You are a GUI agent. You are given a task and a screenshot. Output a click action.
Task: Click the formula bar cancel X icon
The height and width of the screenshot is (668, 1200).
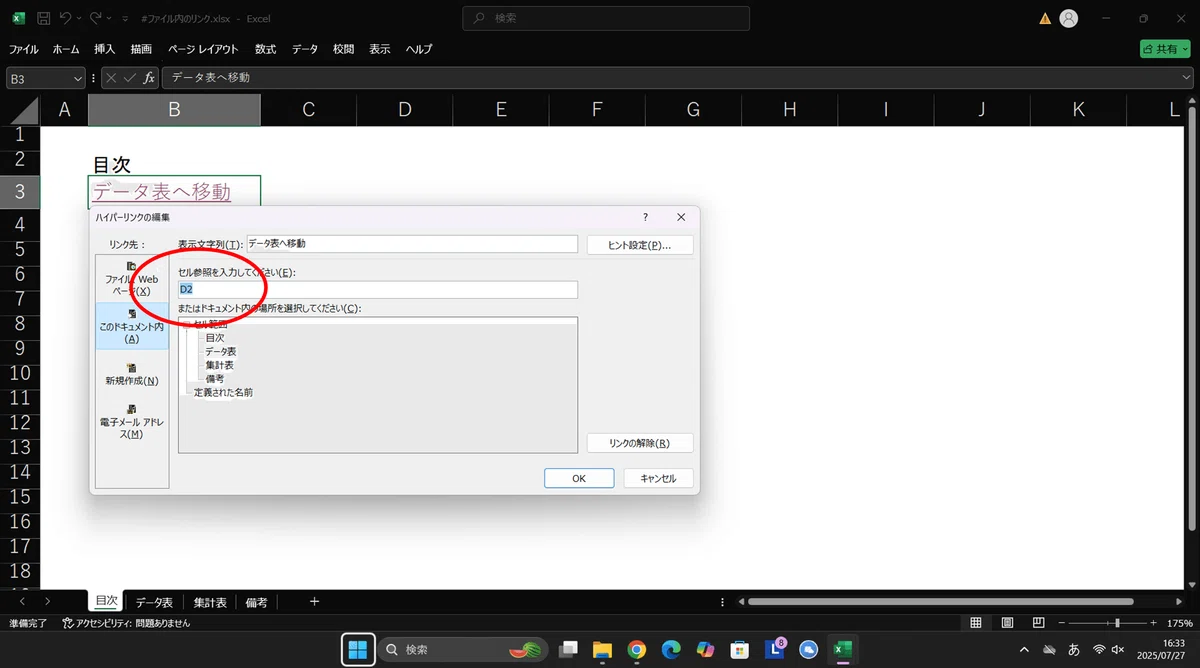point(111,78)
